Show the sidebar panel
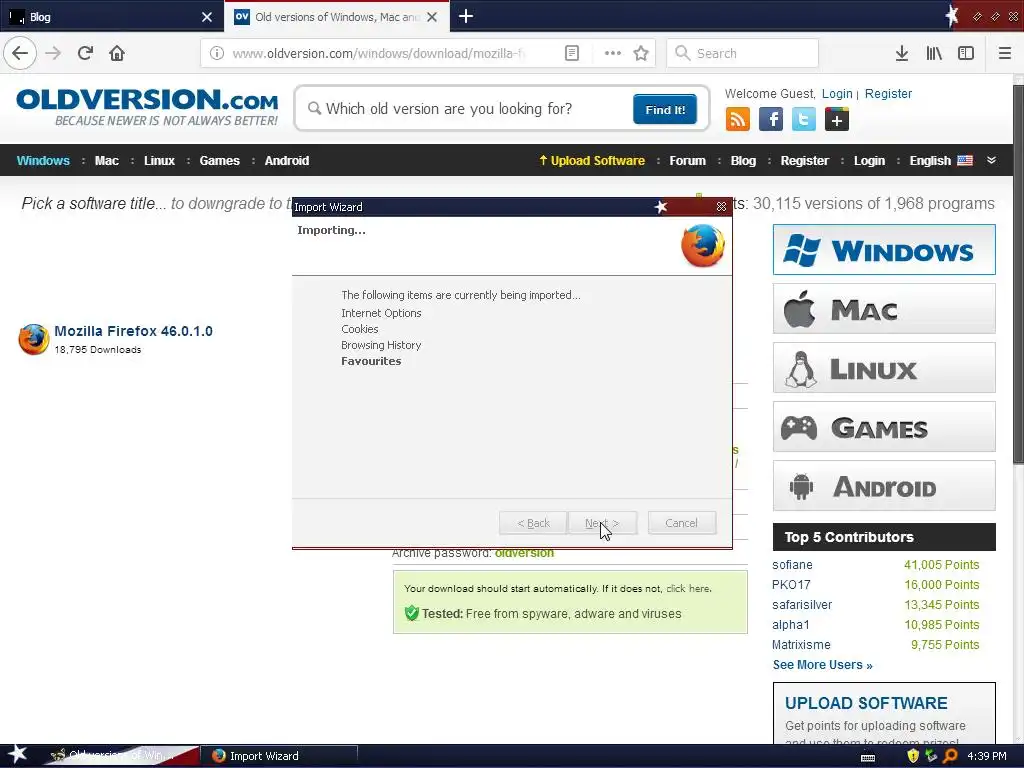Screen dimensions: 1024x768 click(966, 53)
